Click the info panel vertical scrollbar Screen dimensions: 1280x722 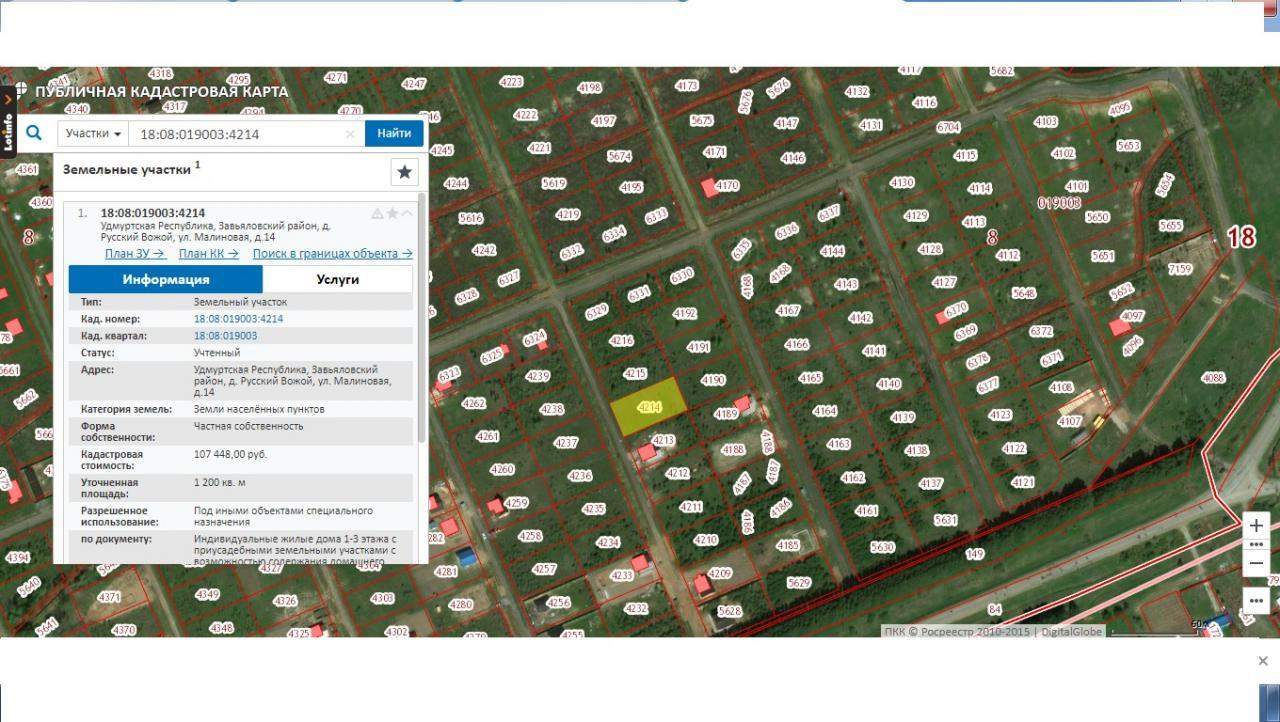point(422,320)
